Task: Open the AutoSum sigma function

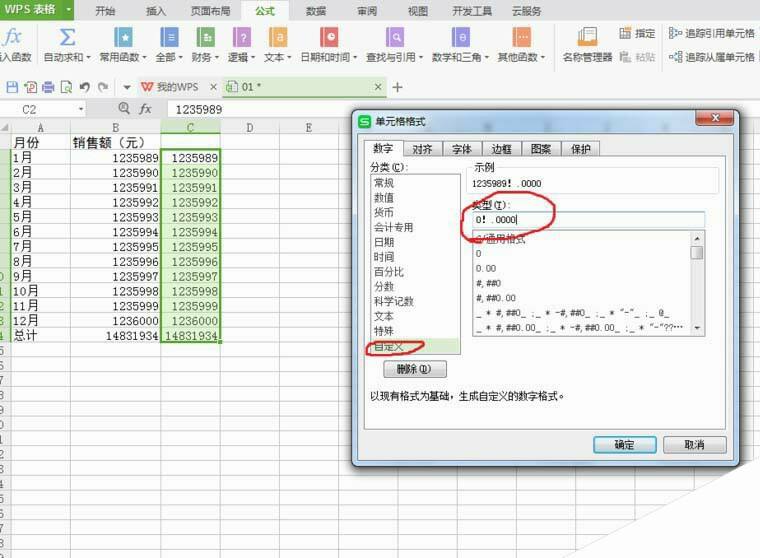Action: tap(67, 37)
